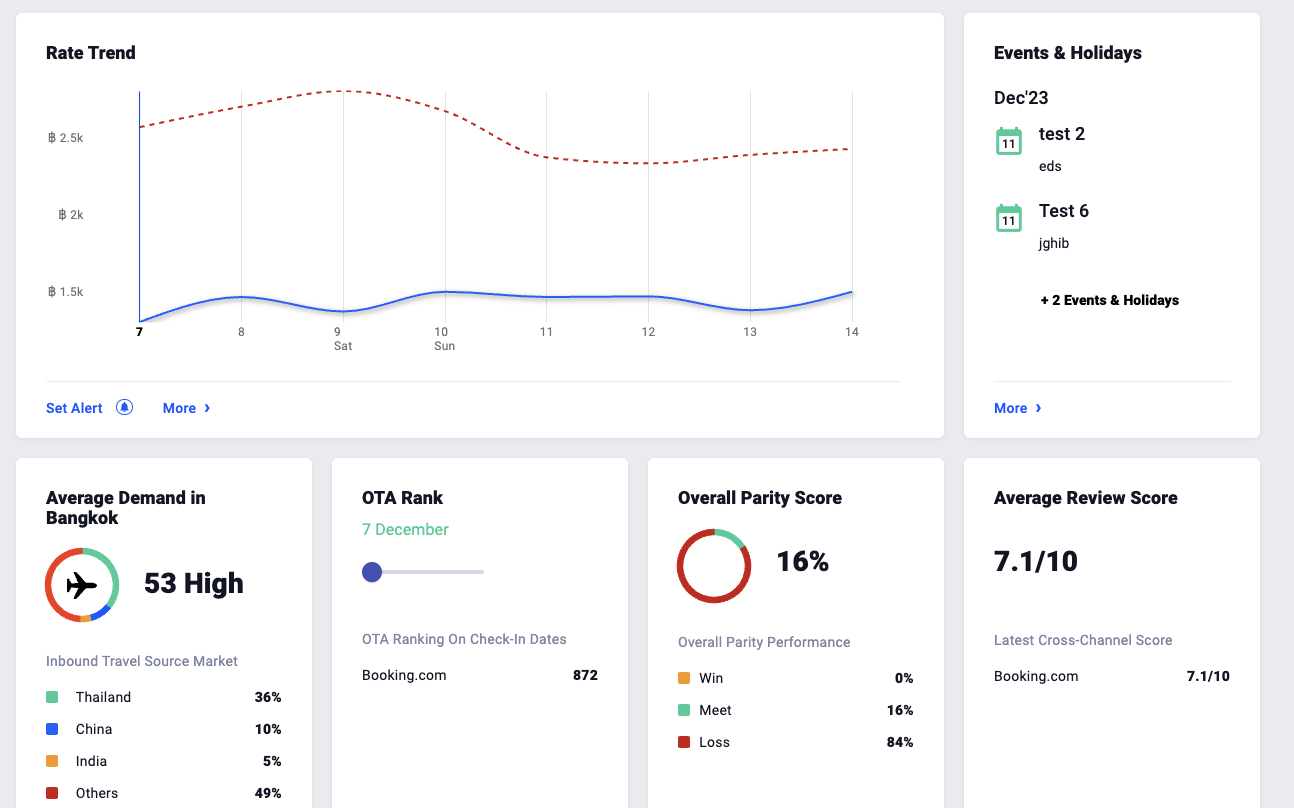The width and height of the screenshot is (1294, 808).
Task: Show the + 2 Events & Holidays link
Action: click(1109, 300)
